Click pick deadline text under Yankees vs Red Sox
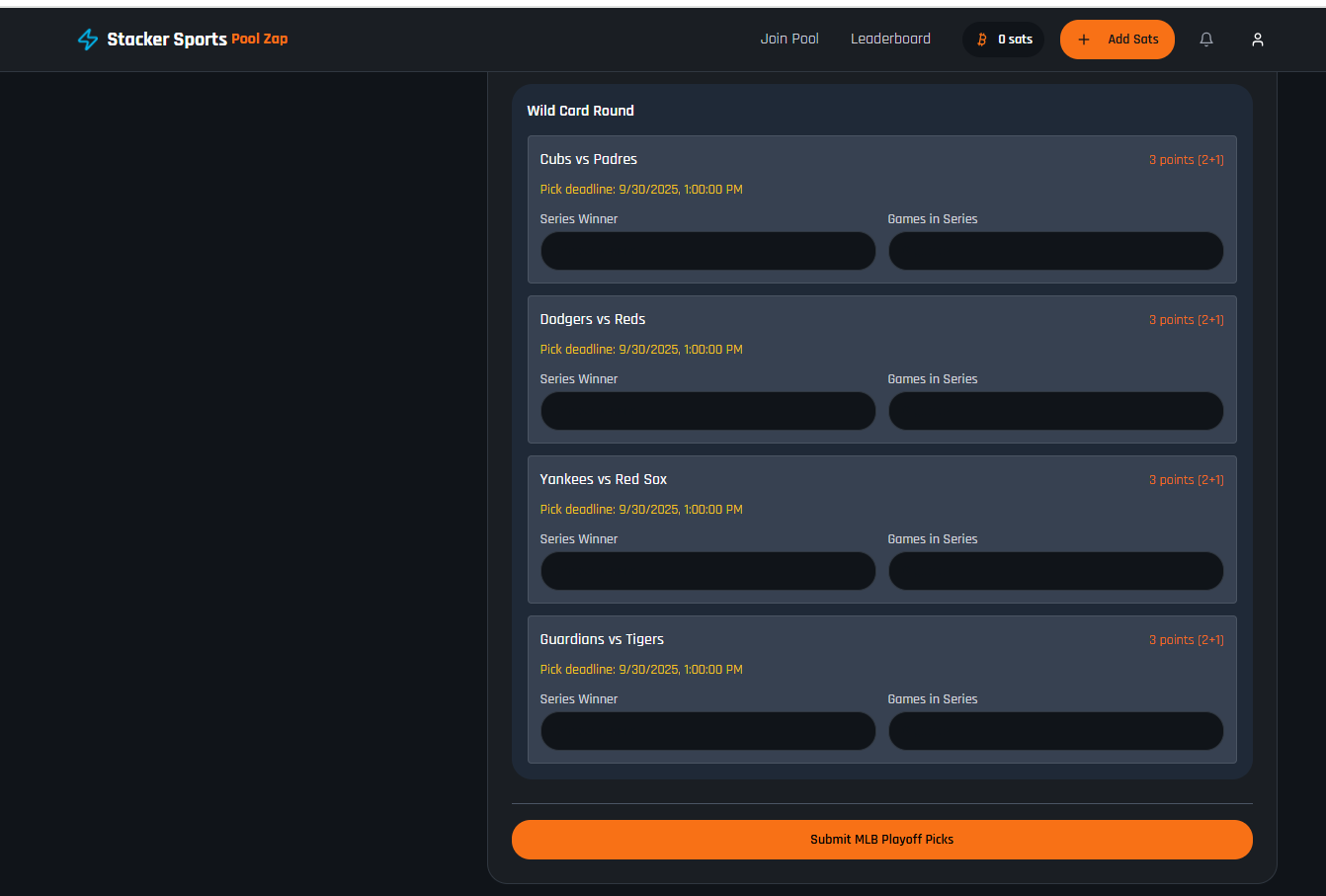This screenshot has width=1326, height=896. (x=641, y=510)
